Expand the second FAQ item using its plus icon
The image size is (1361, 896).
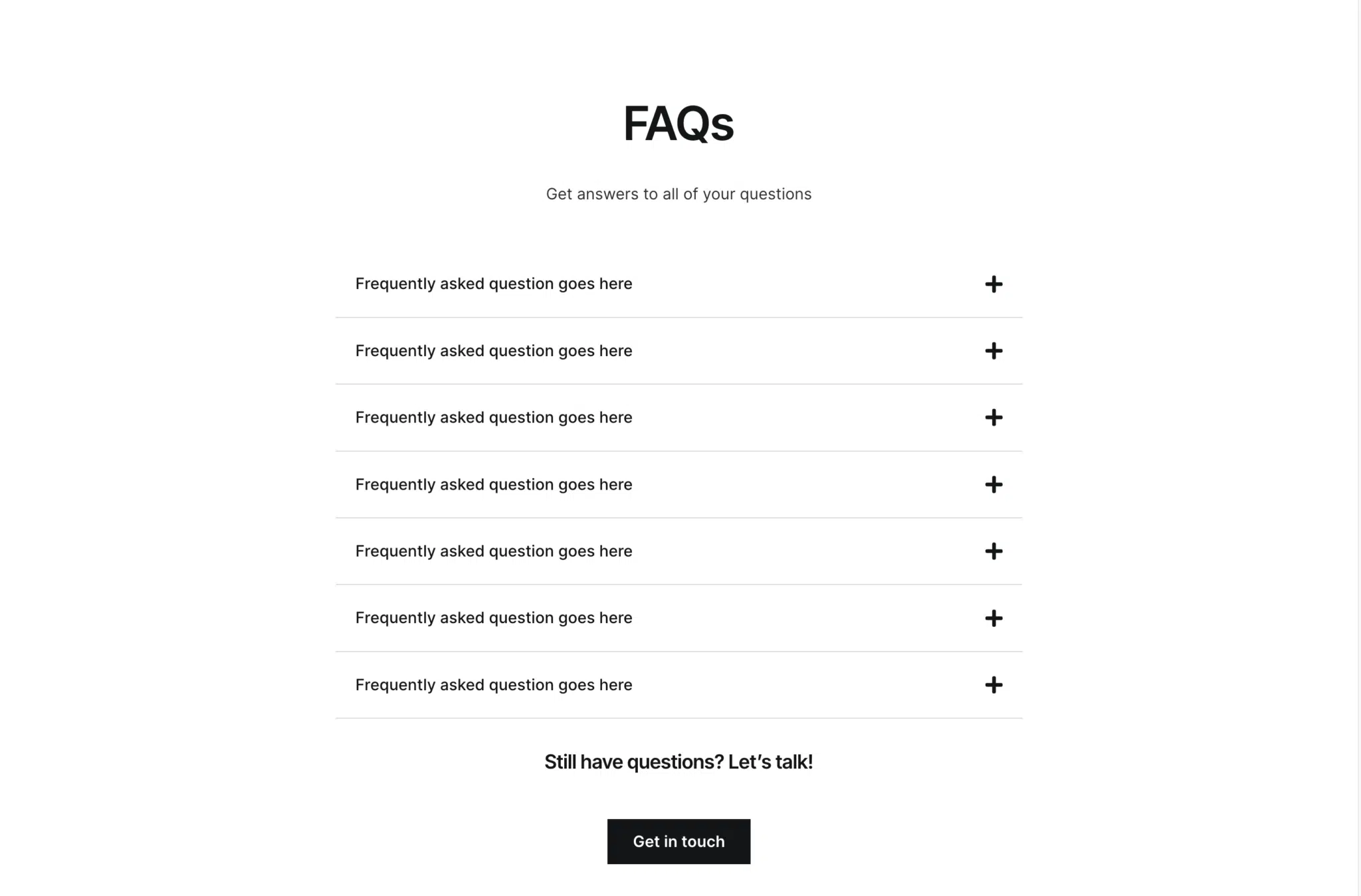point(994,351)
